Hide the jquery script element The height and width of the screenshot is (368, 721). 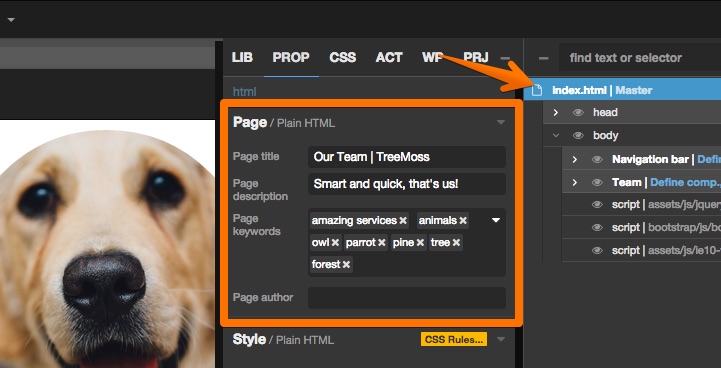tap(597, 205)
